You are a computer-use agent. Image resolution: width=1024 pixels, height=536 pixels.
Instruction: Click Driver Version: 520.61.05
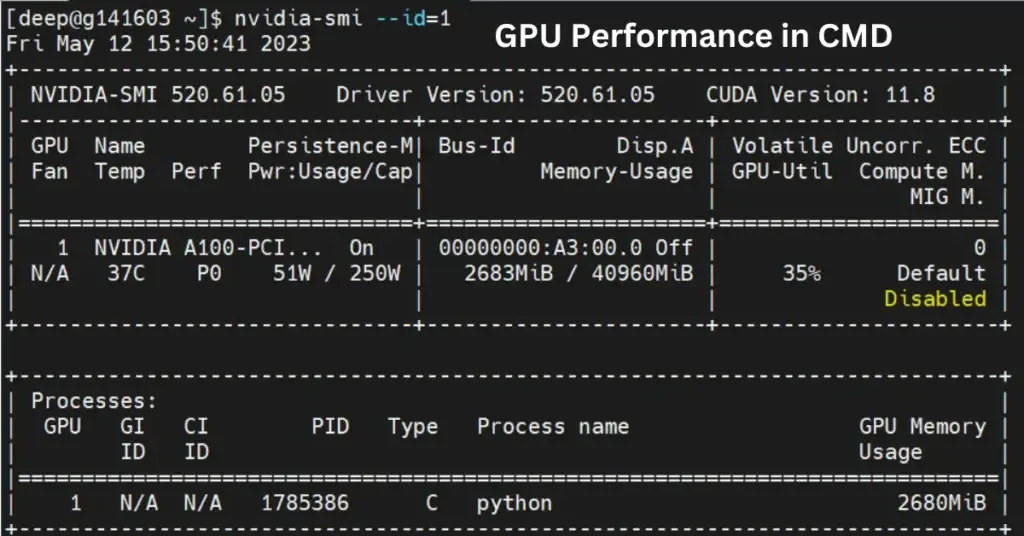coord(495,95)
